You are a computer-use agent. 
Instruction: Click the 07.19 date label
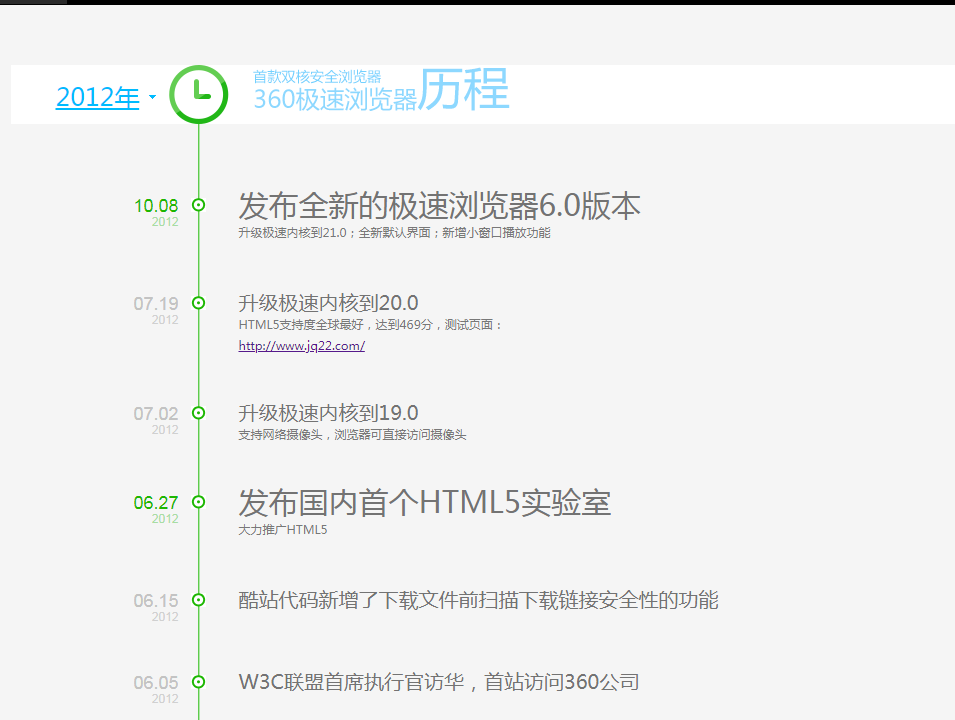point(156,303)
